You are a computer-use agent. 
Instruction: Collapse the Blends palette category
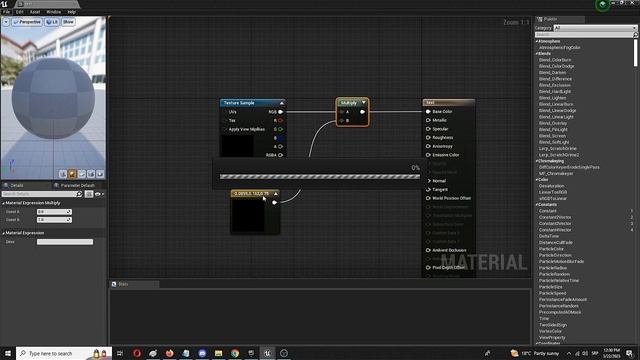(537, 53)
